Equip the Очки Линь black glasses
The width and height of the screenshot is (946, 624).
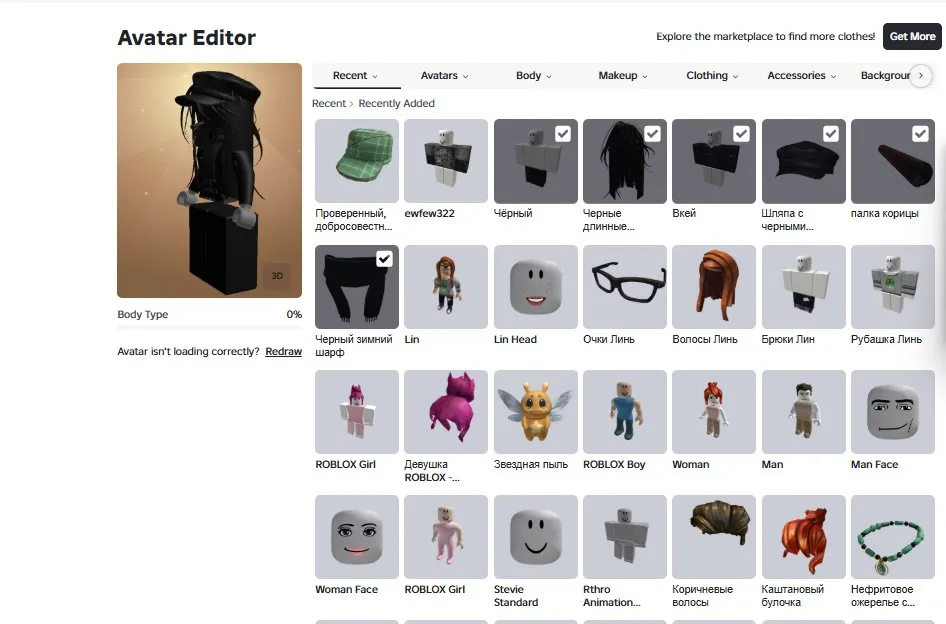(x=625, y=287)
